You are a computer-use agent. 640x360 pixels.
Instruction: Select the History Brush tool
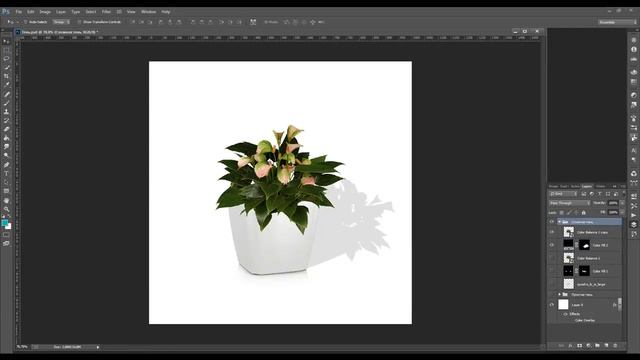point(6,120)
